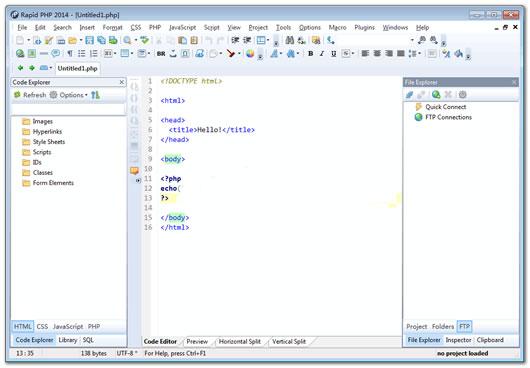This screenshot has height=368, width=530.
Task: Switch to the Preview tab
Action: click(197, 342)
